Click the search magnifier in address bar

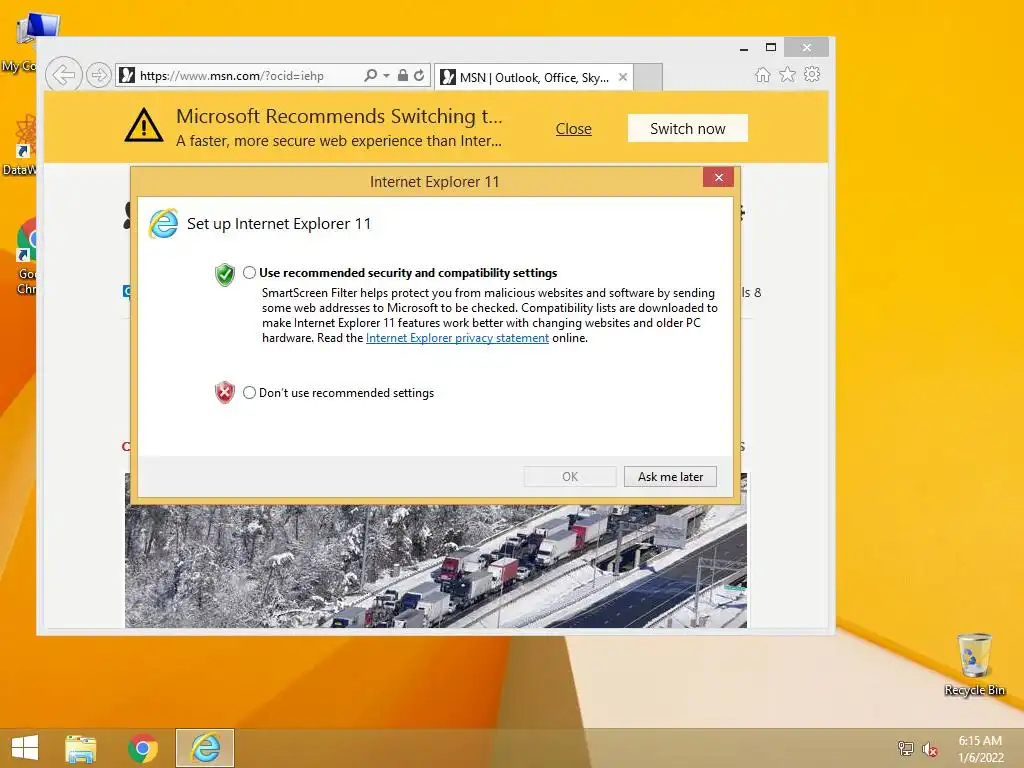(370, 75)
